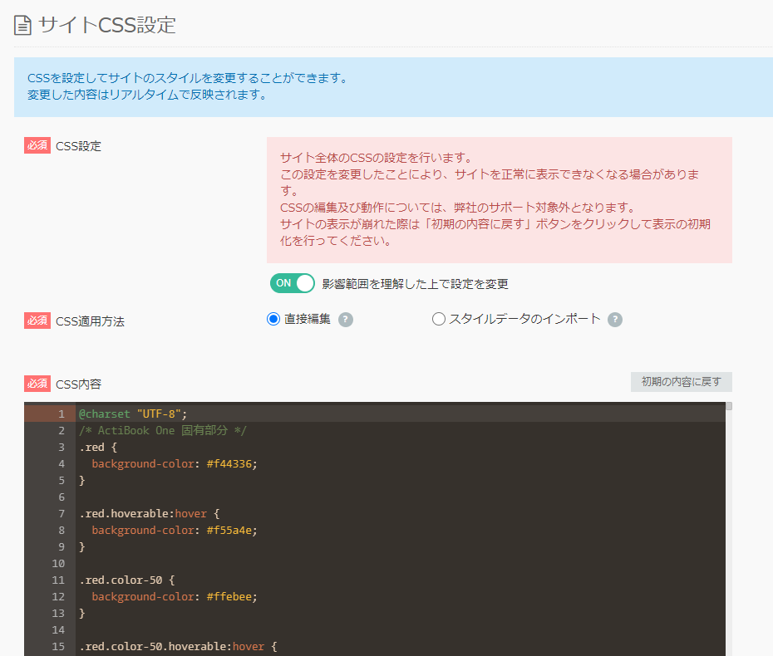Click line number 1 in the gutter
Screen dimensions: 773x656
coord(61,414)
